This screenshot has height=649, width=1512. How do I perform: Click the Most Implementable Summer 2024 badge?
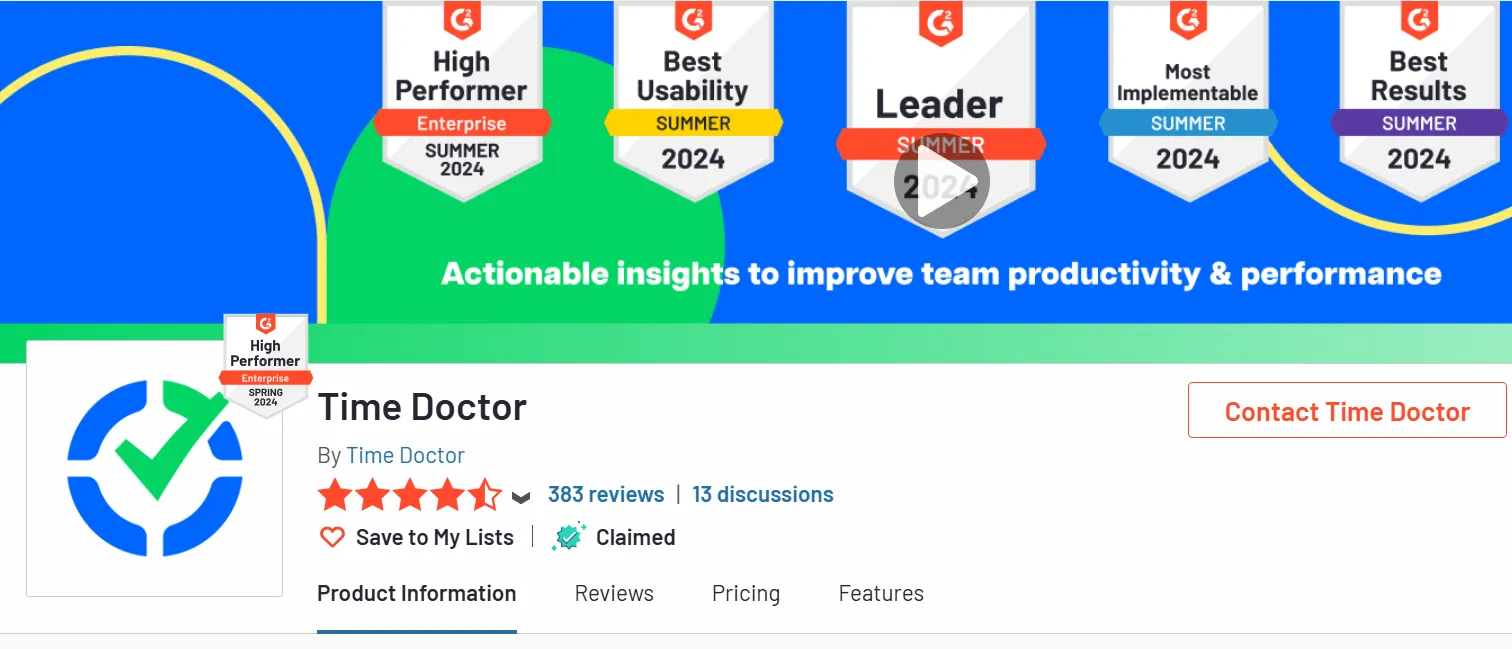pyautogui.click(x=1187, y=100)
